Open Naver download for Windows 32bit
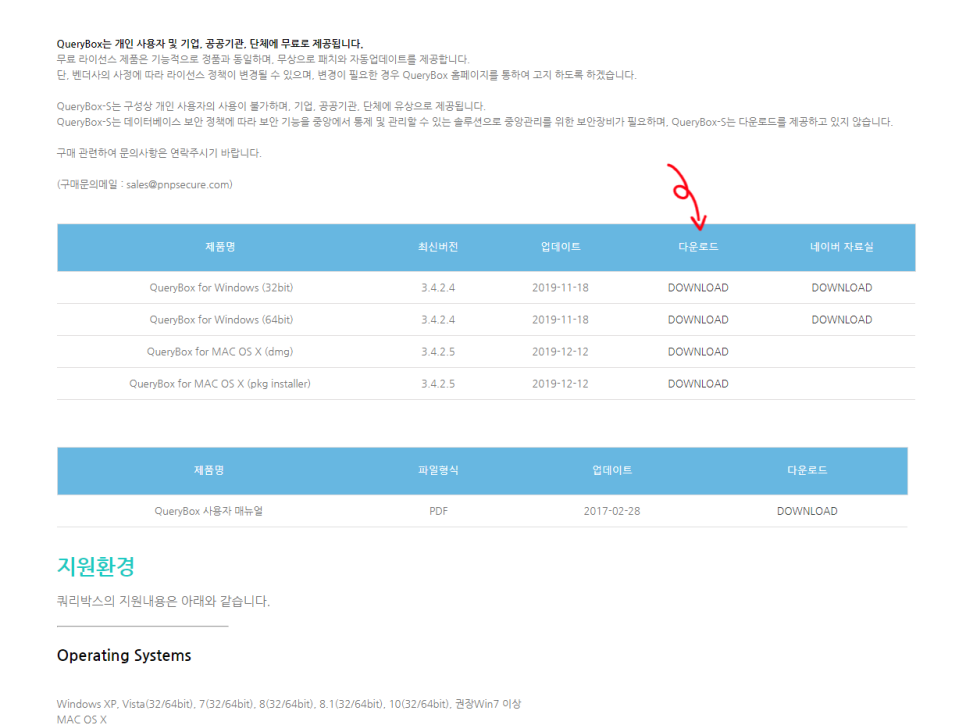Viewport: 966px width, 725px height. [842, 288]
